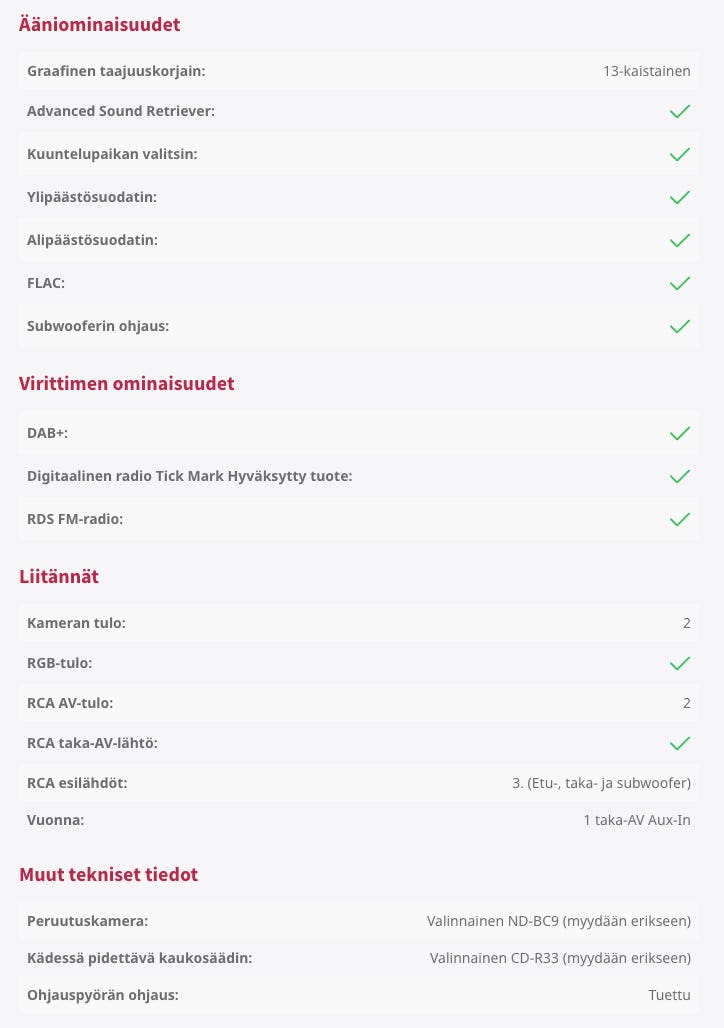The height and width of the screenshot is (1028, 724).
Task: Click the Virittimen ominaisuudet heading
Action: click(127, 383)
